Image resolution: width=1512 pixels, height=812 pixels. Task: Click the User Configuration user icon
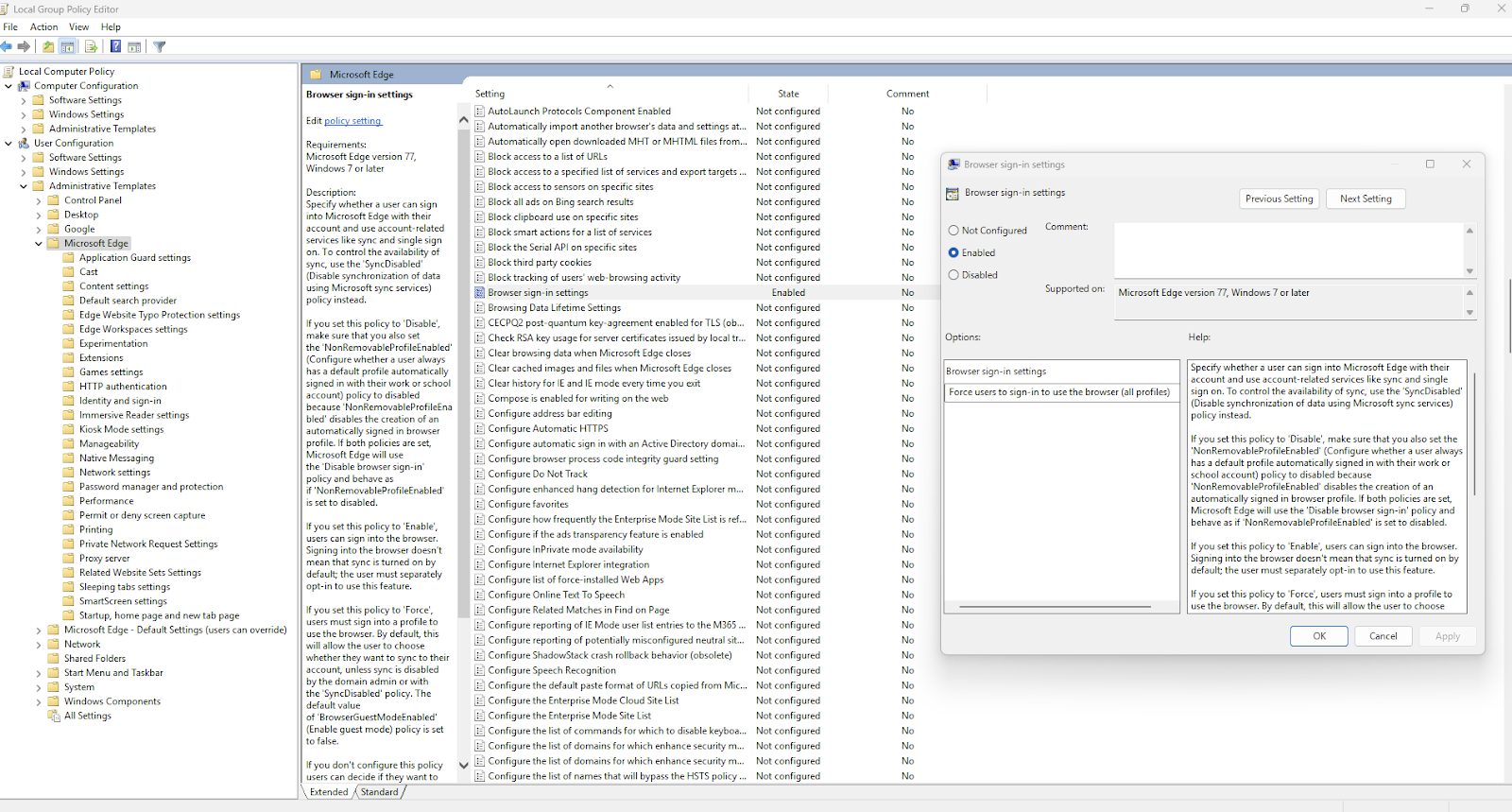25,143
